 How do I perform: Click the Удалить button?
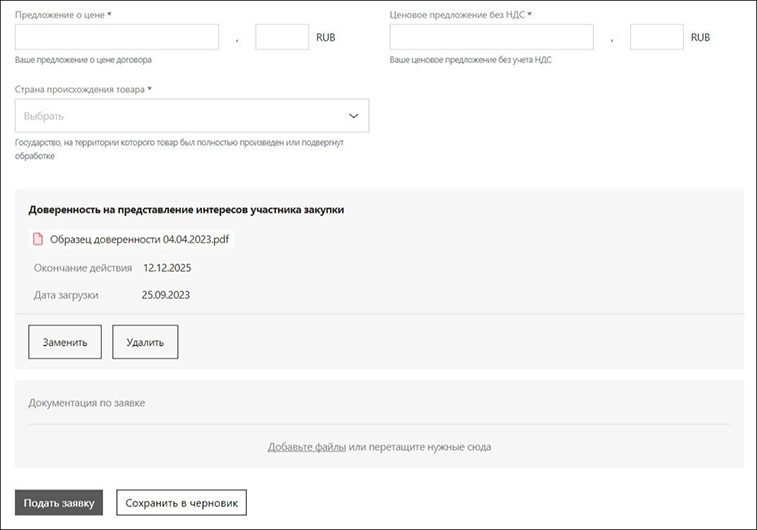145,342
